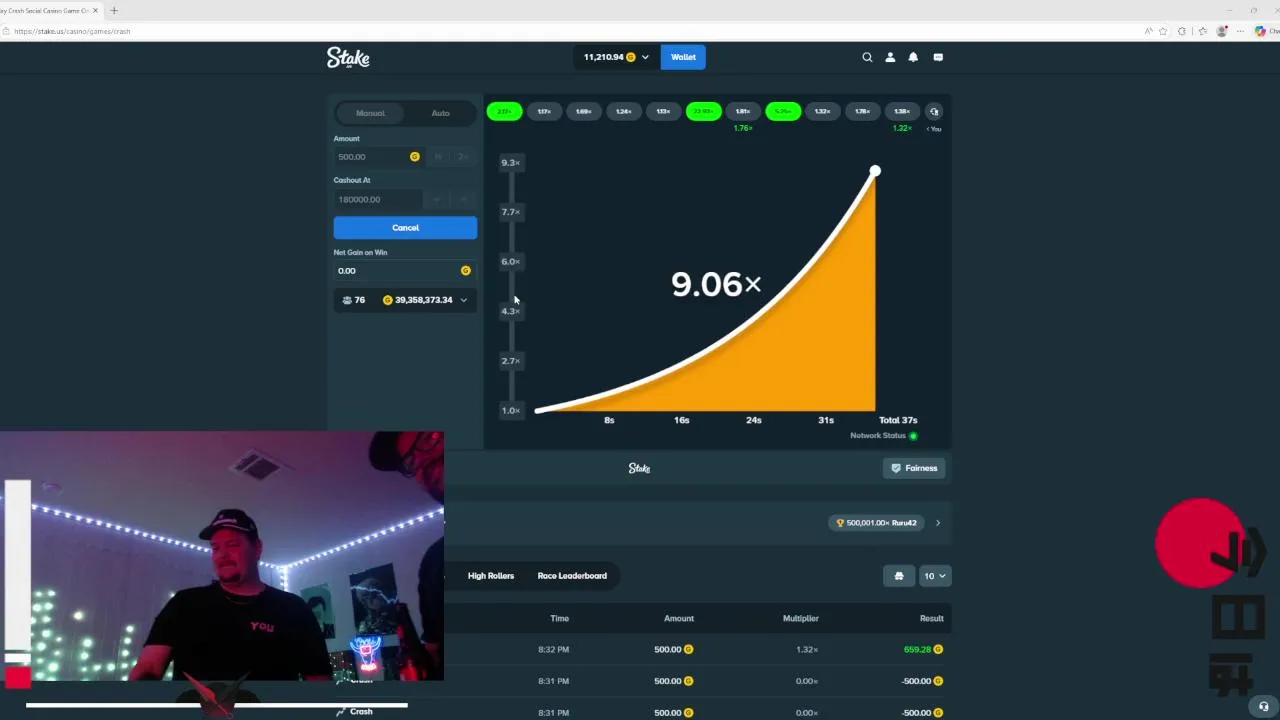
Task: Open the search magnifier in header
Action: pyautogui.click(x=867, y=57)
